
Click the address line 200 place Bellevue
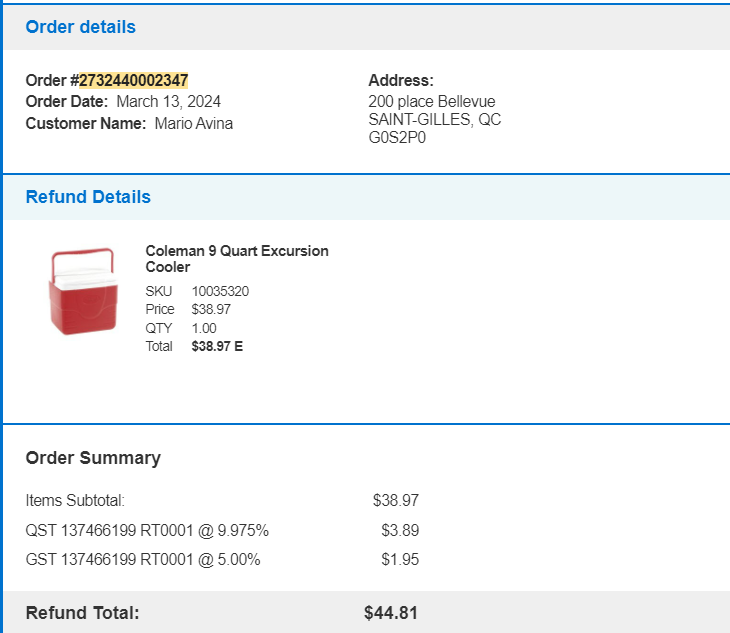point(432,101)
